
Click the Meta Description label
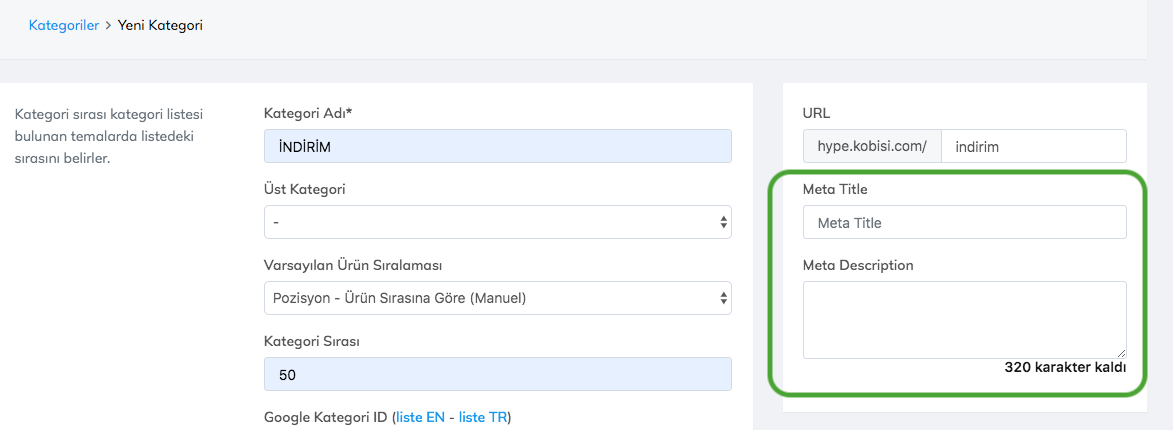[x=858, y=265]
